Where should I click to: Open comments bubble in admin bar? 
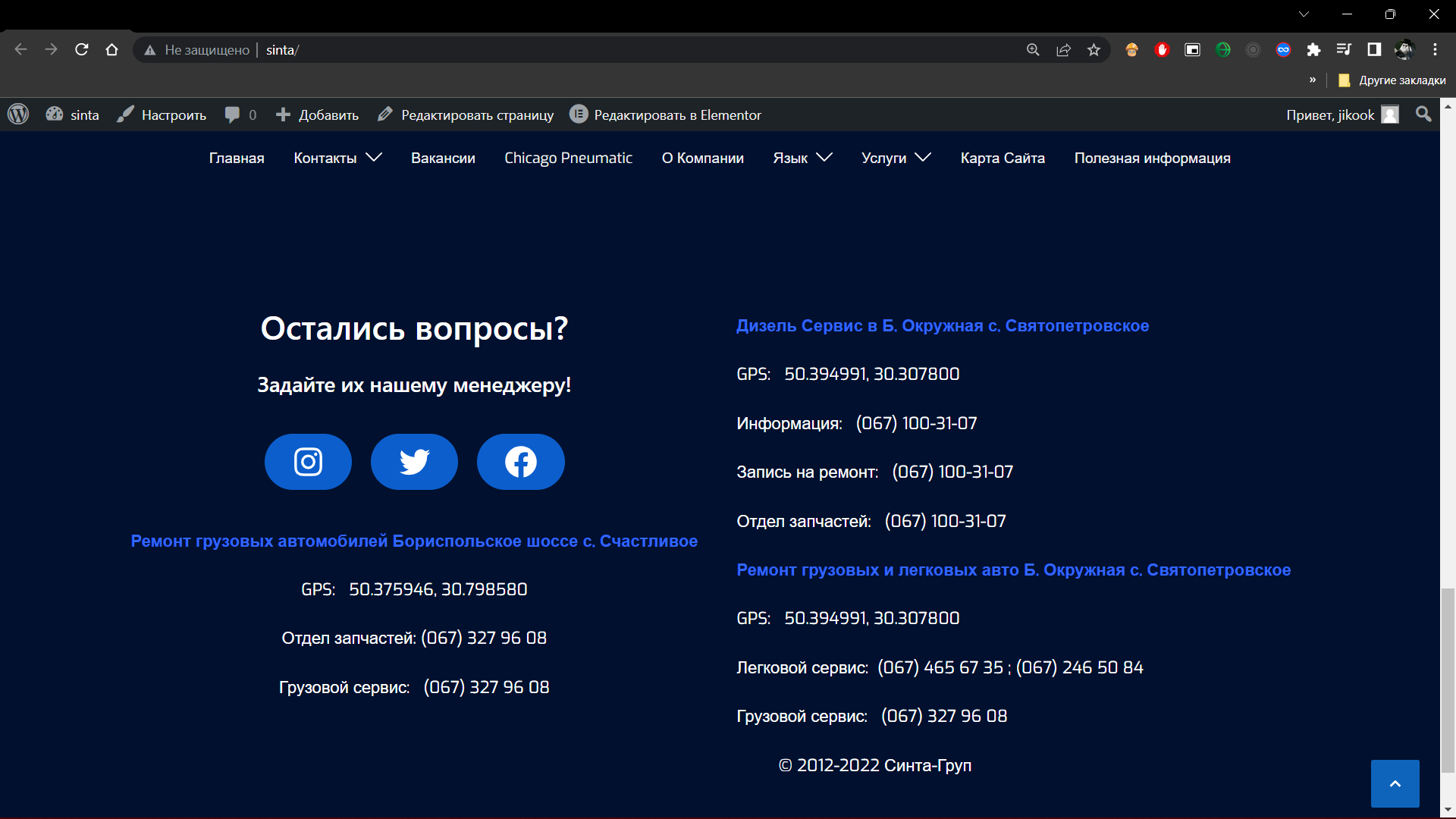(240, 115)
